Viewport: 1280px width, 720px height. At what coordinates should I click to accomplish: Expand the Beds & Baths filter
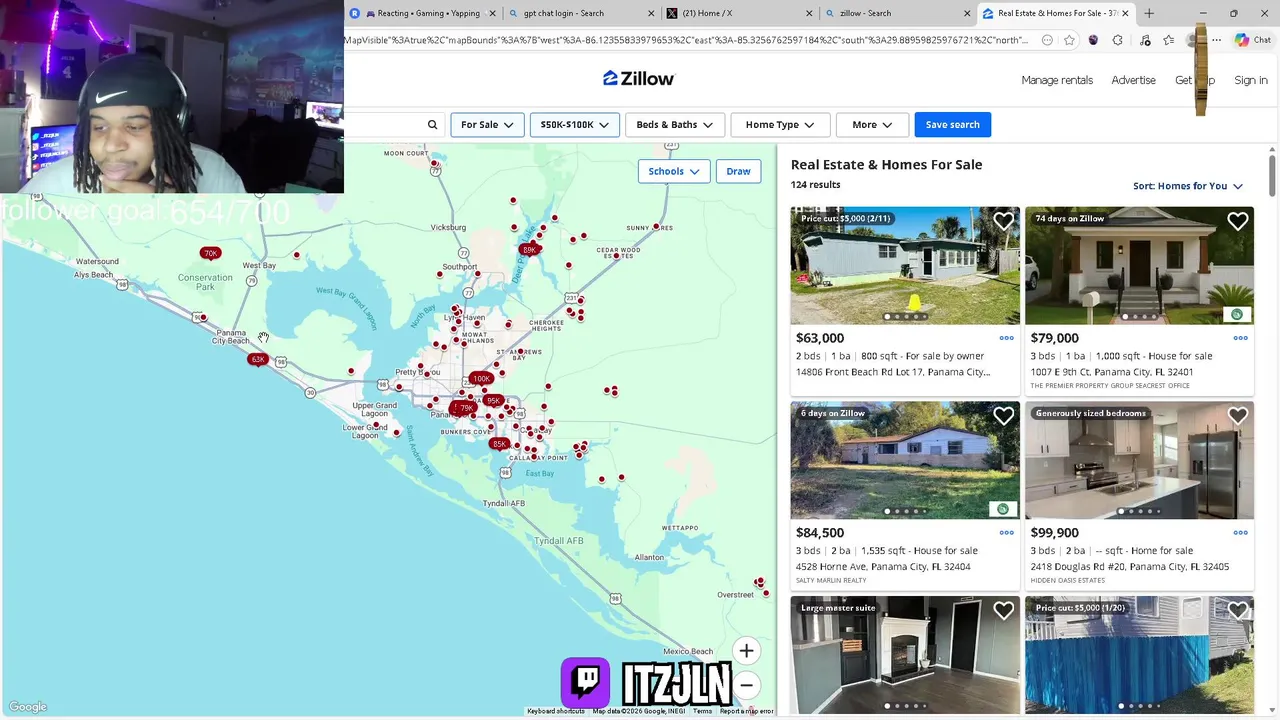tap(674, 125)
